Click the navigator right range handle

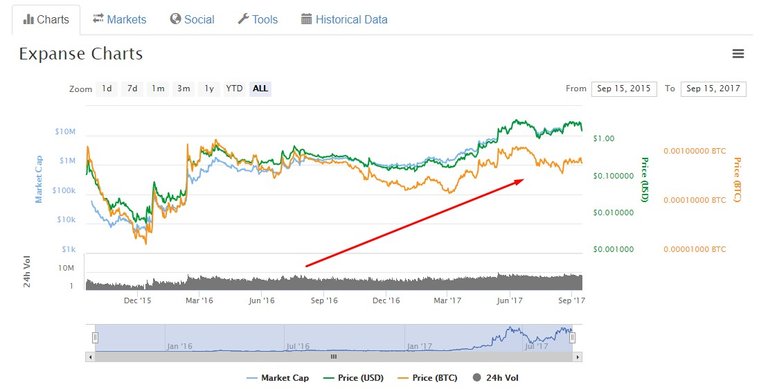click(572, 338)
